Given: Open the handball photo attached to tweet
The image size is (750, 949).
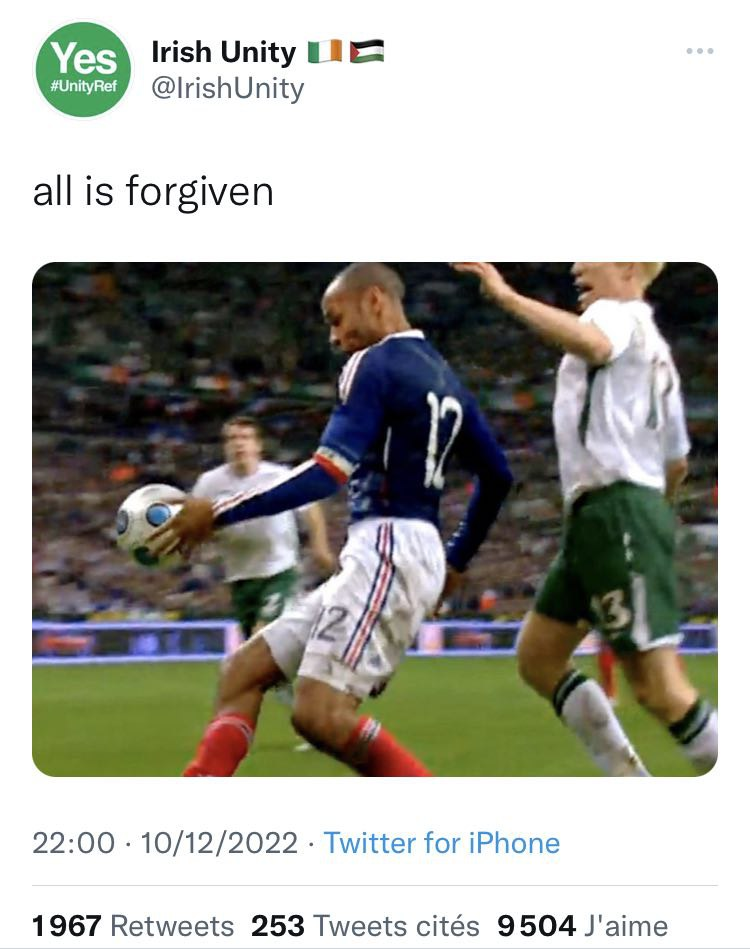Looking at the screenshot, I should [375, 519].
